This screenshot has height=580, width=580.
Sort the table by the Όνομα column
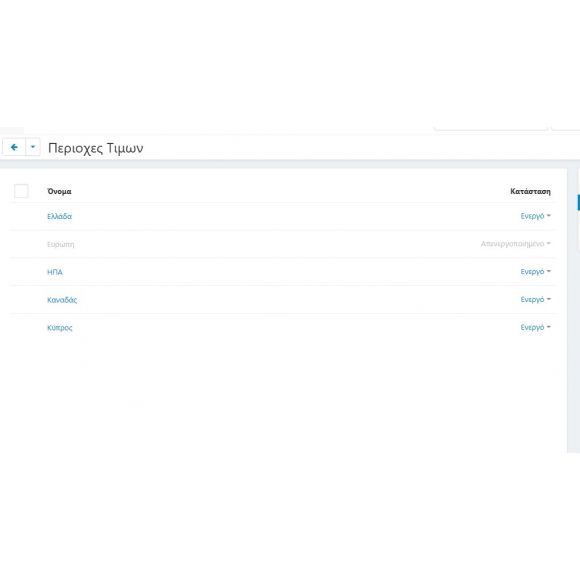pos(59,191)
